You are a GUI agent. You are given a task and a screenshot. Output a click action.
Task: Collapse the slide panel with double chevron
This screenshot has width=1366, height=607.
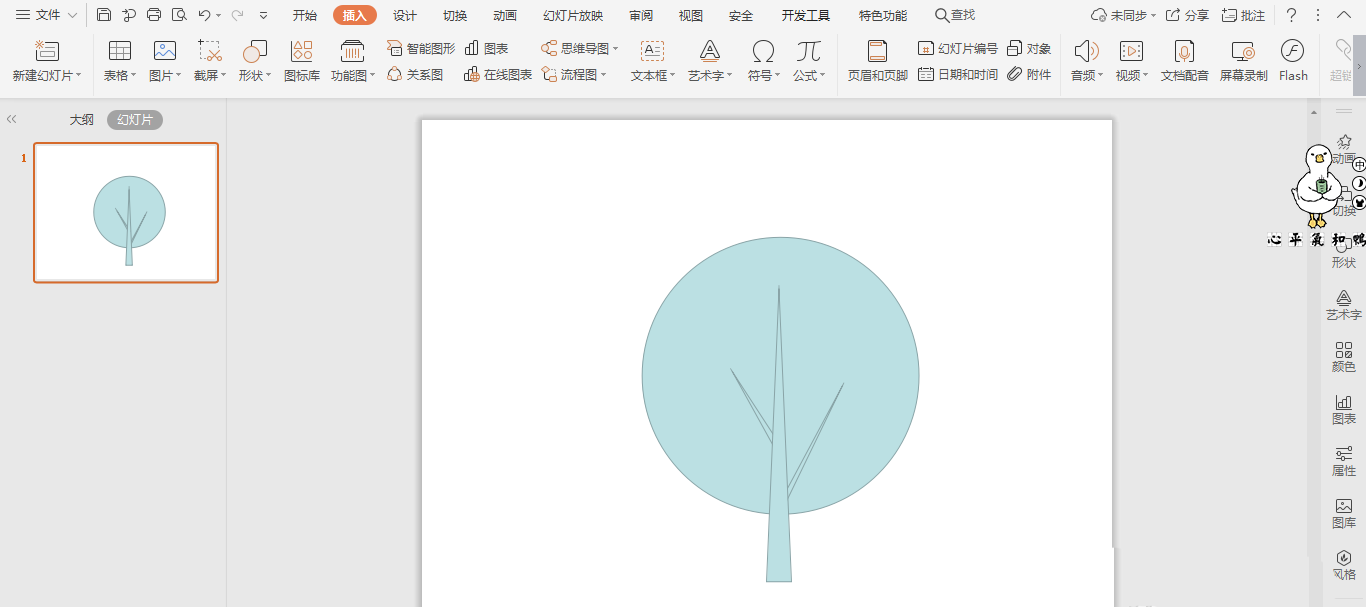click(12, 119)
